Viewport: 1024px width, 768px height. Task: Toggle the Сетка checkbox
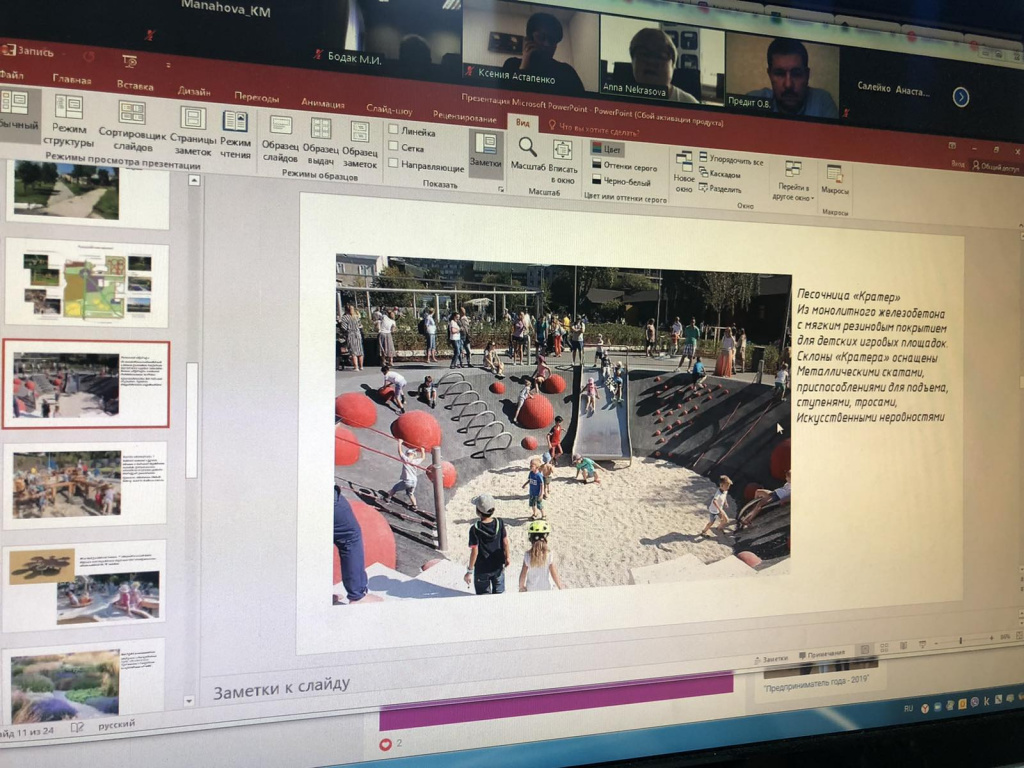(x=394, y=148)
